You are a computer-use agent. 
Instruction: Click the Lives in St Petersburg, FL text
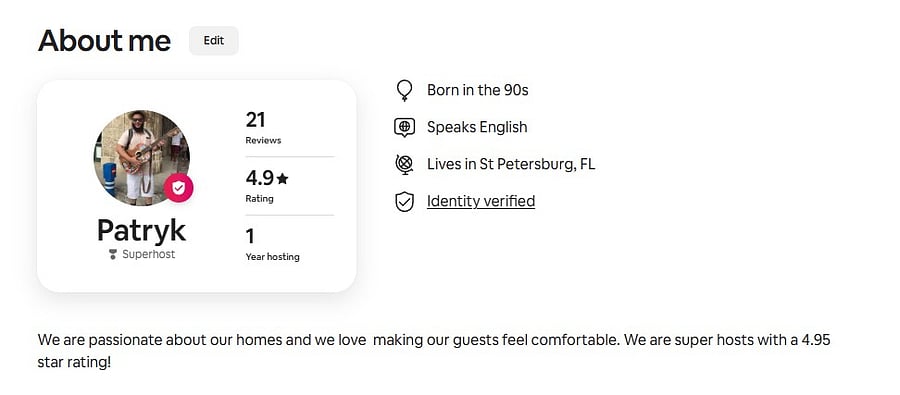coord(511,164)
